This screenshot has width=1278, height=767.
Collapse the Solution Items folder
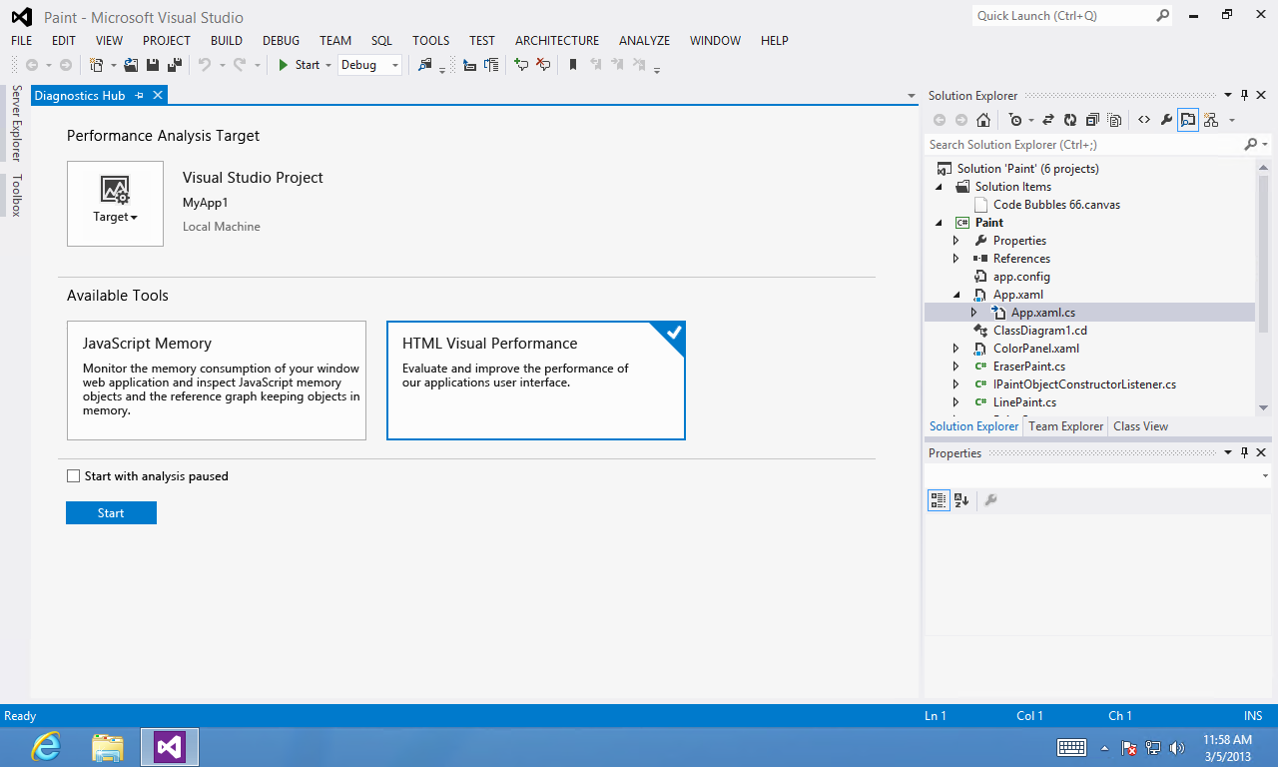point(938,187)
